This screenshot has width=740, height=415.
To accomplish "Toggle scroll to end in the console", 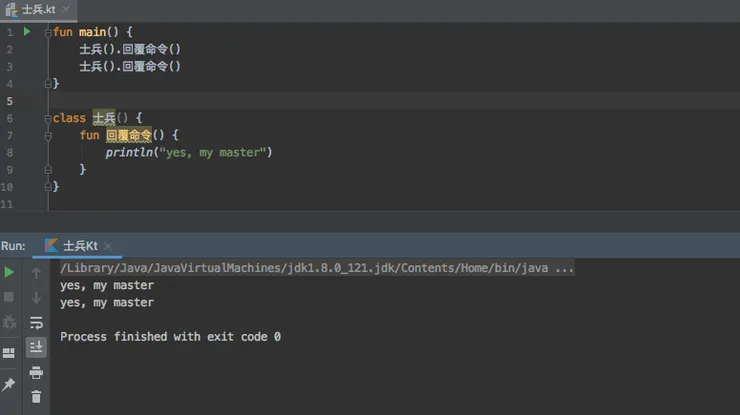I will 36,347.
